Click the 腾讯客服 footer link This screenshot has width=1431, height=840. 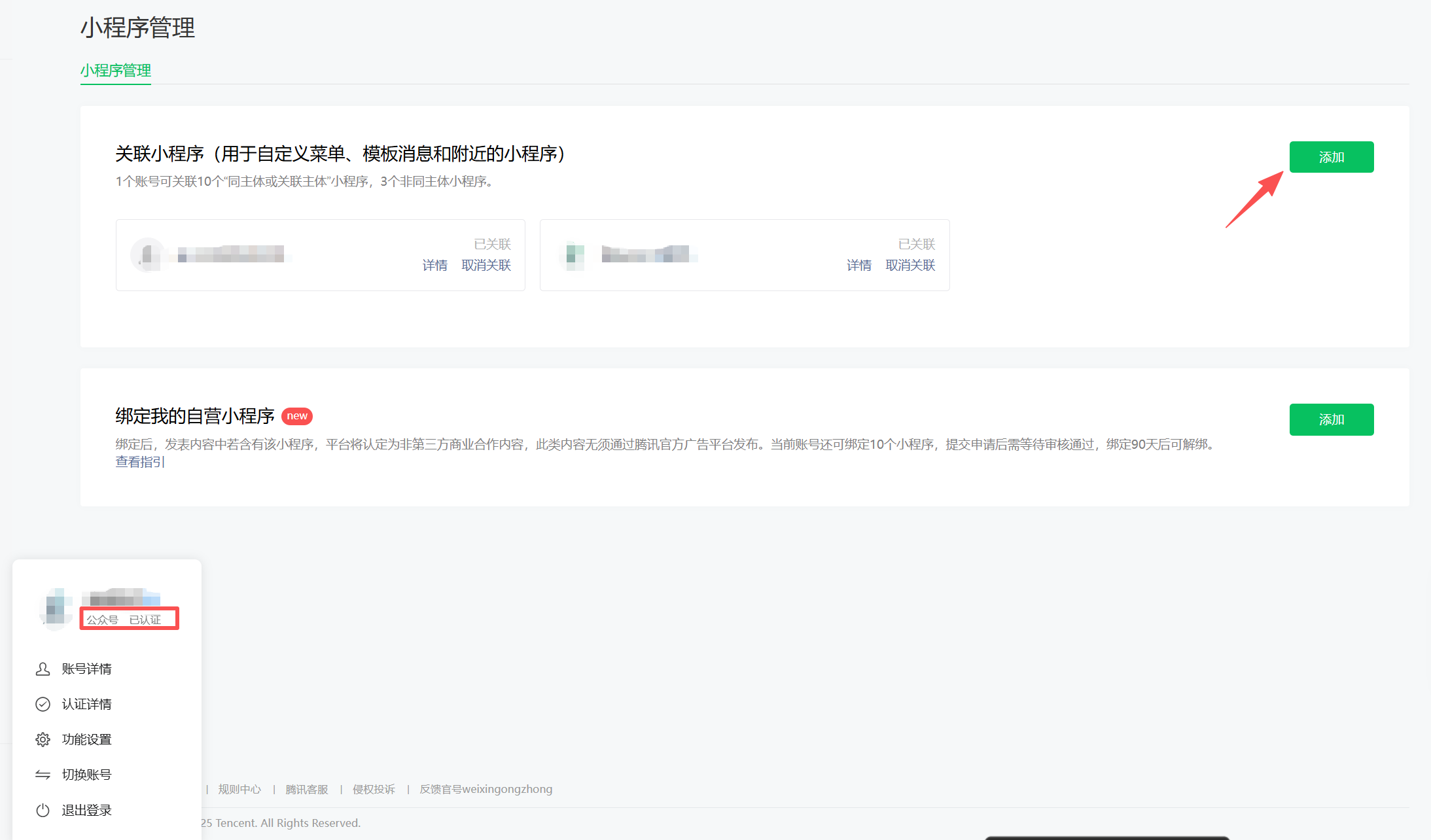(x=307, y=789)
